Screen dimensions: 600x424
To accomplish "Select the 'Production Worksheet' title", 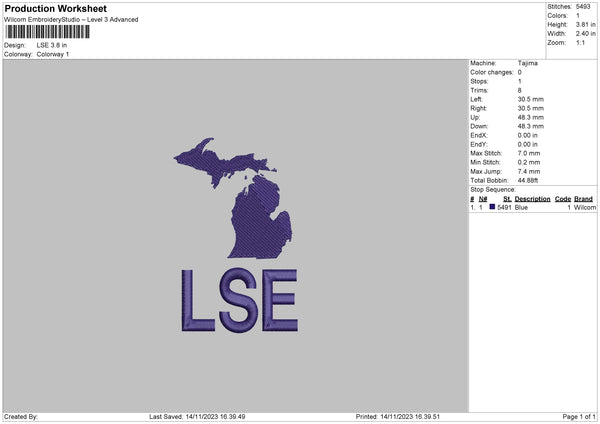I will [55, 8].
